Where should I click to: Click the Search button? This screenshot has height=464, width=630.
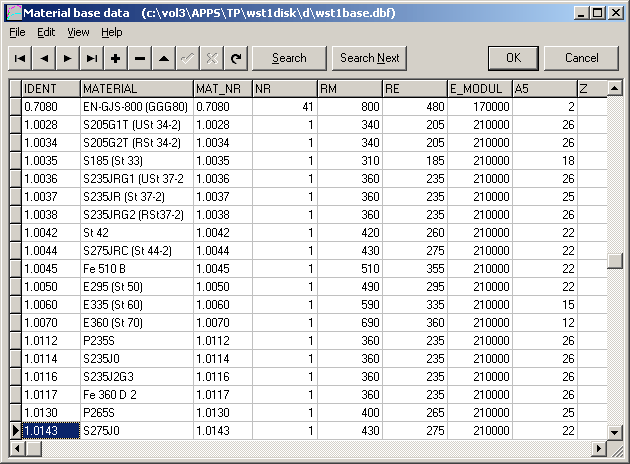pyautogui.click(x=289, y=58)
